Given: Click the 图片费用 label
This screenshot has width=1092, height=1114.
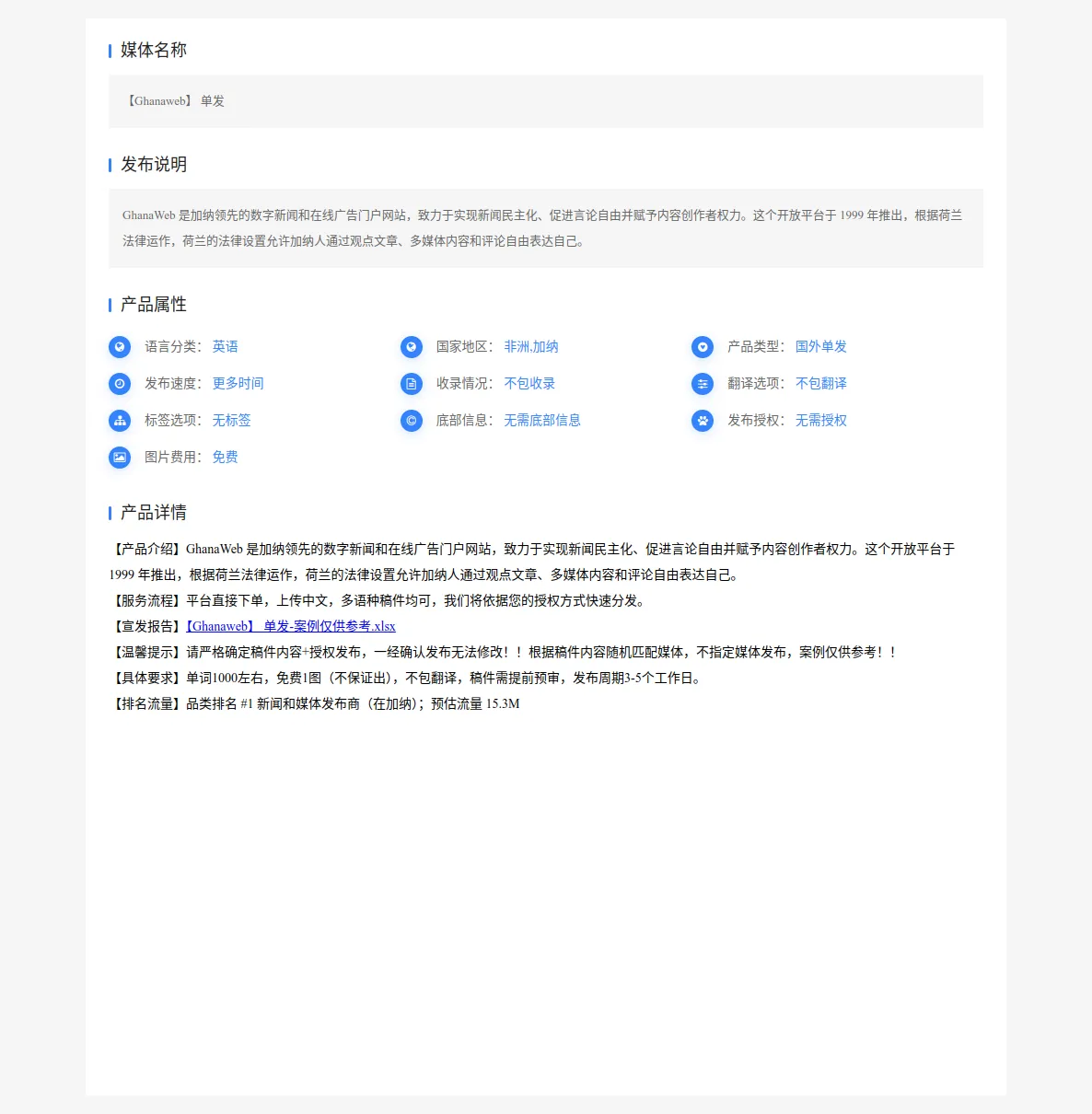Looking at the screenshot, I should 173,458.
